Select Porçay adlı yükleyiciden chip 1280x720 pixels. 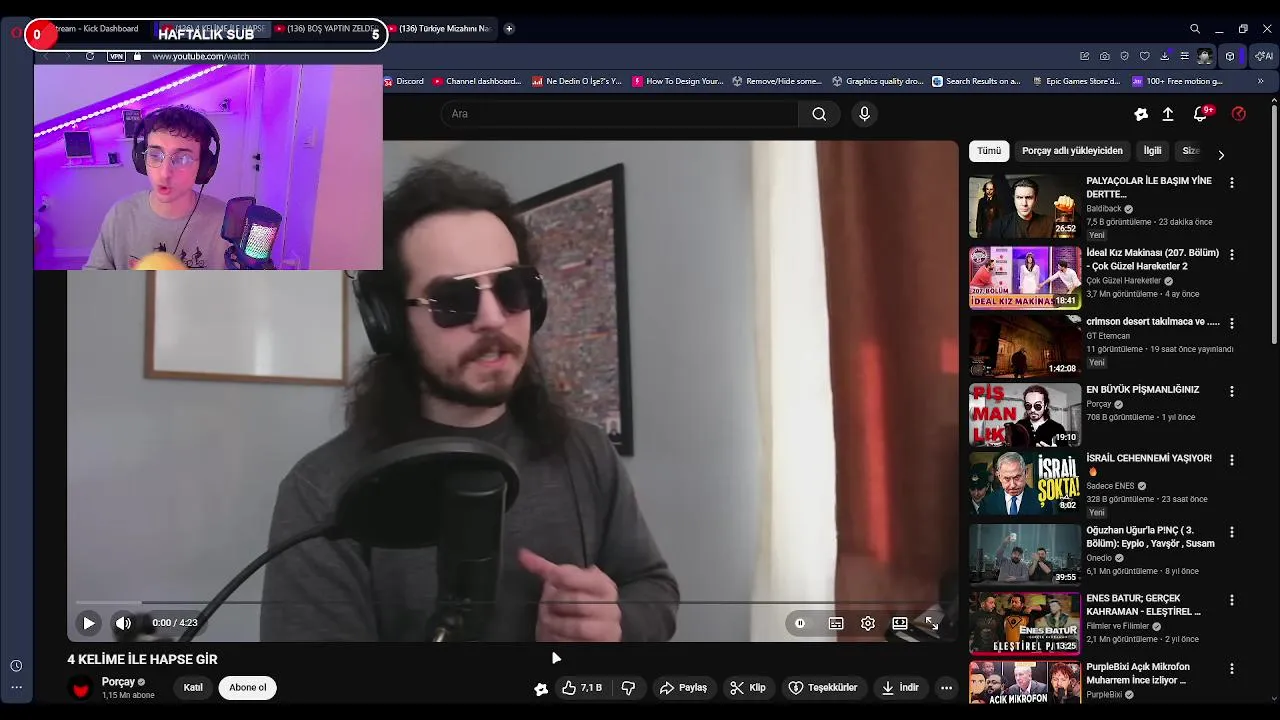point(1072,151)
